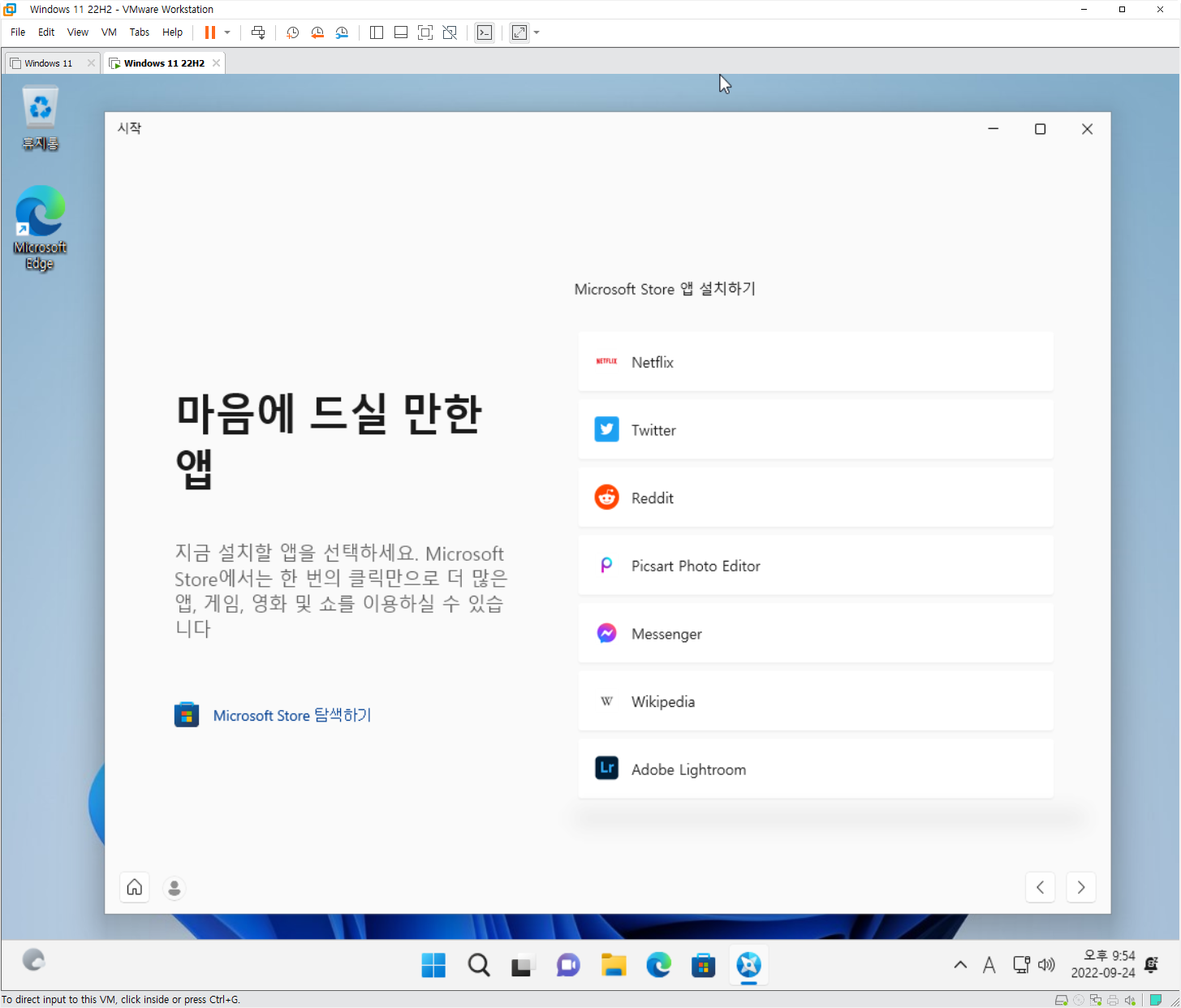Screen dimensions: 1181x1008
Task: Open the snapshot manager
Action: click(343, 32)
